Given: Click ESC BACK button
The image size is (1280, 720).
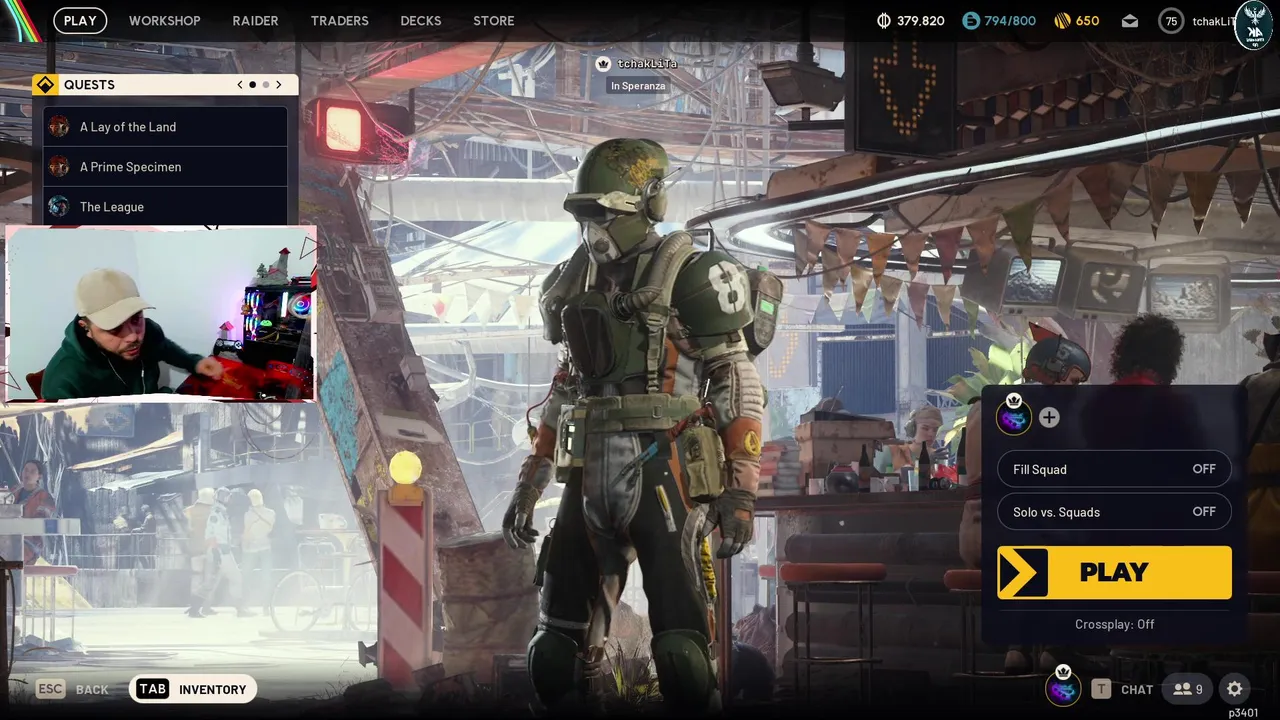Looking at the screenshot, I should 72,689.
